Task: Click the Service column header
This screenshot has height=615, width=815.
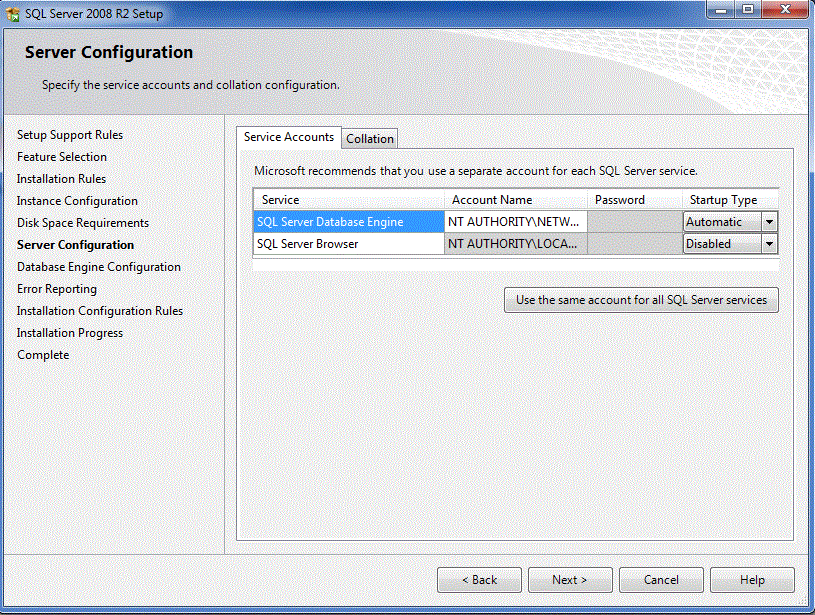Action: pyautogui.click(x=349, y=200)
